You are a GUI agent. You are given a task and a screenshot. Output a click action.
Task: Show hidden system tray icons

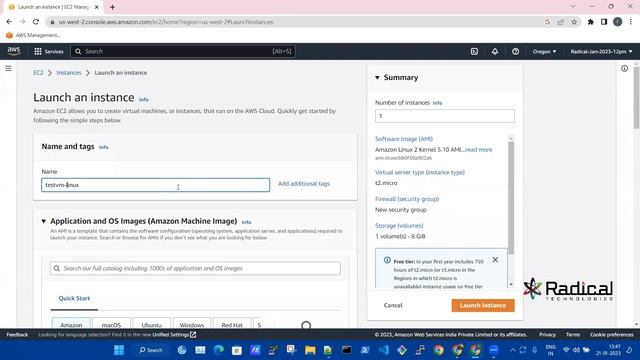point(513,350)
